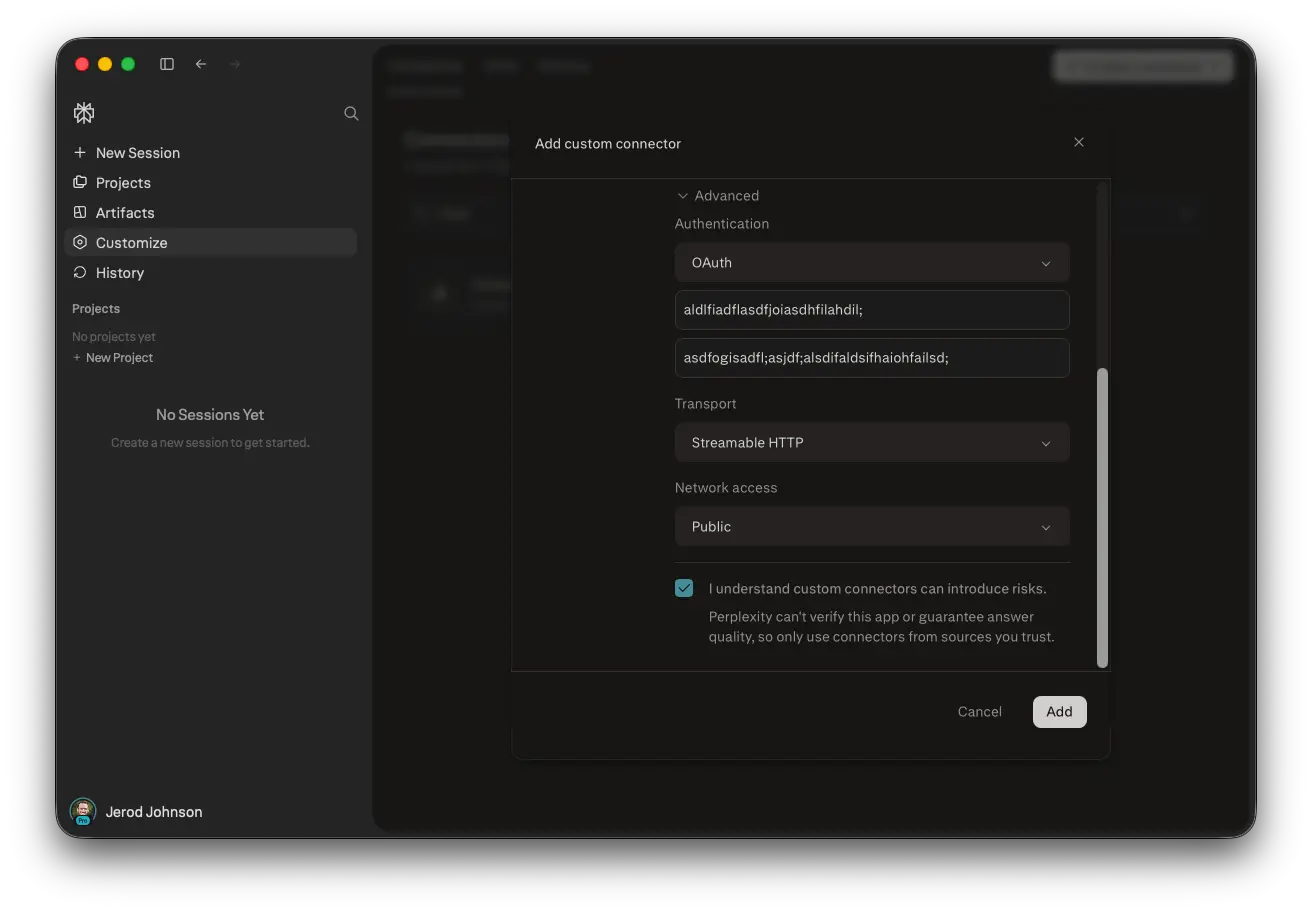The height and width of the screenshot is (912, 1312).
Task: Go forward with the right arrow
Action: (x=235, y=64)
